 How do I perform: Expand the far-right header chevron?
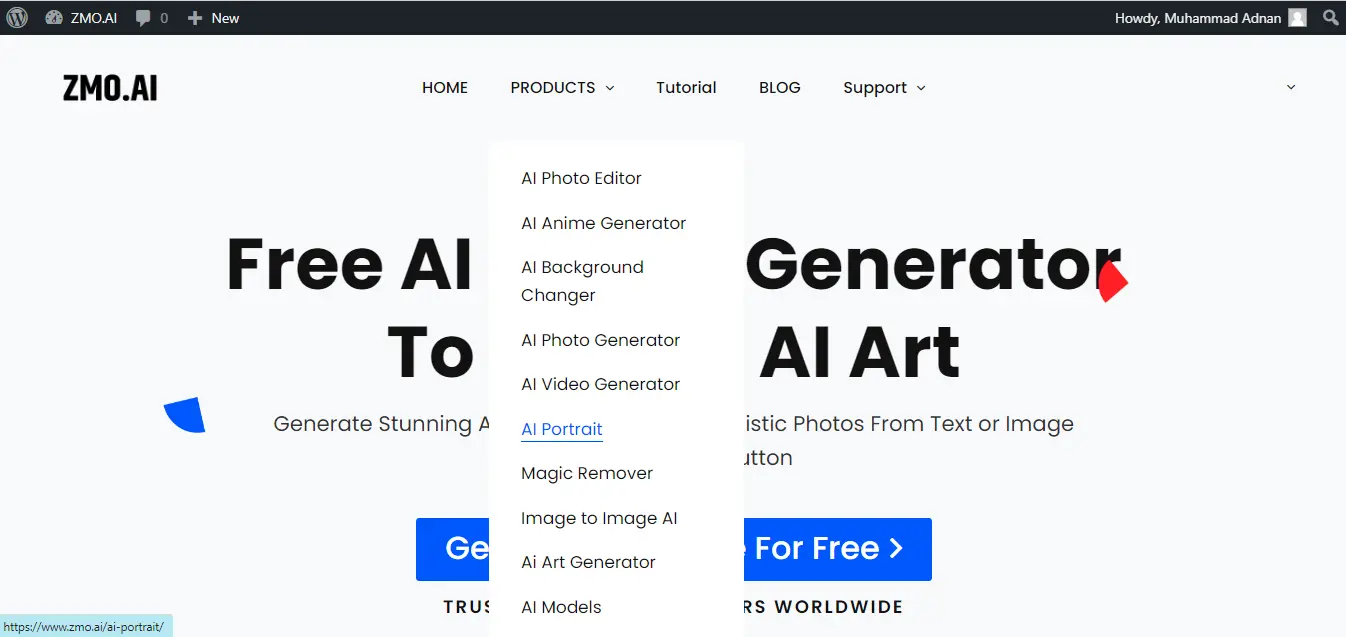coord(1291,87)
